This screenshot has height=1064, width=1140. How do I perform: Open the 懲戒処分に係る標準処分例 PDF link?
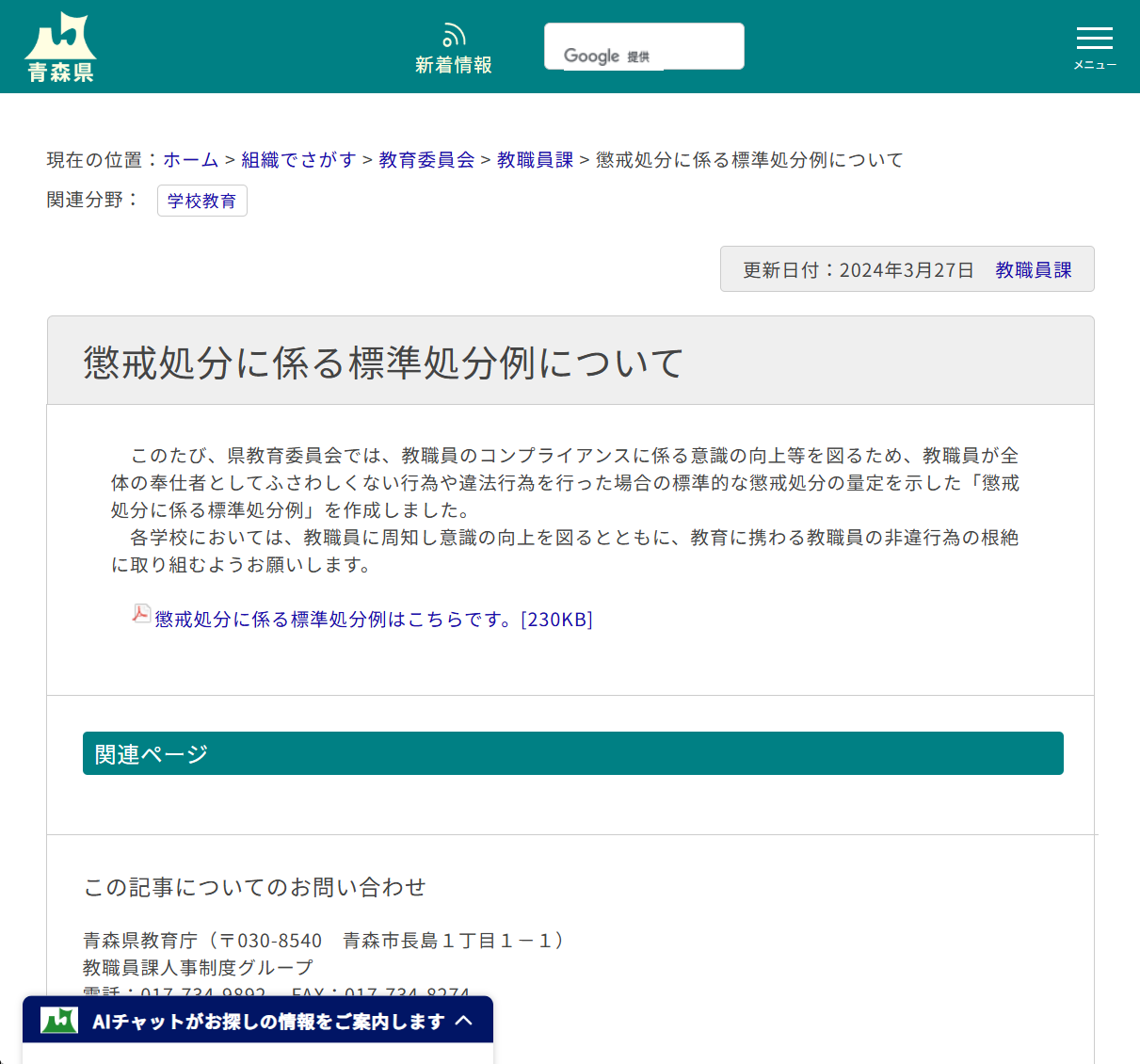click(x=335, y=619)
